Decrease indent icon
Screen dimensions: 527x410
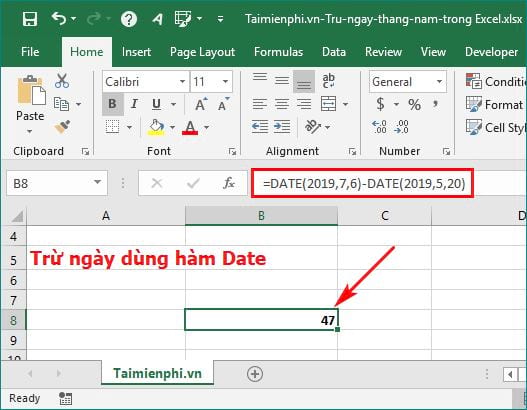[x=260, y=127]
